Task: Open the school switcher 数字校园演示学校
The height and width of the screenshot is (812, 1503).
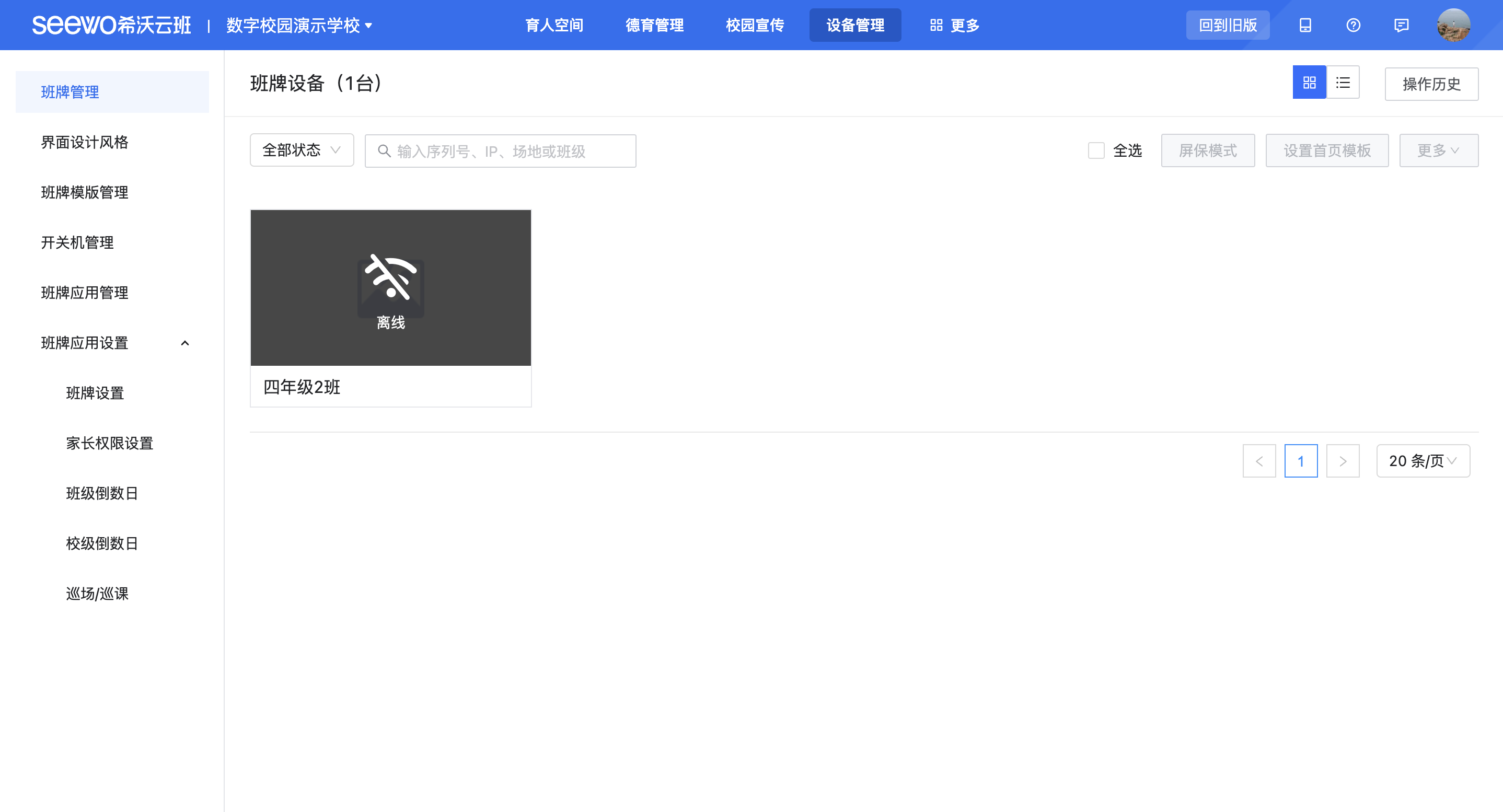Action: point(299,25)
